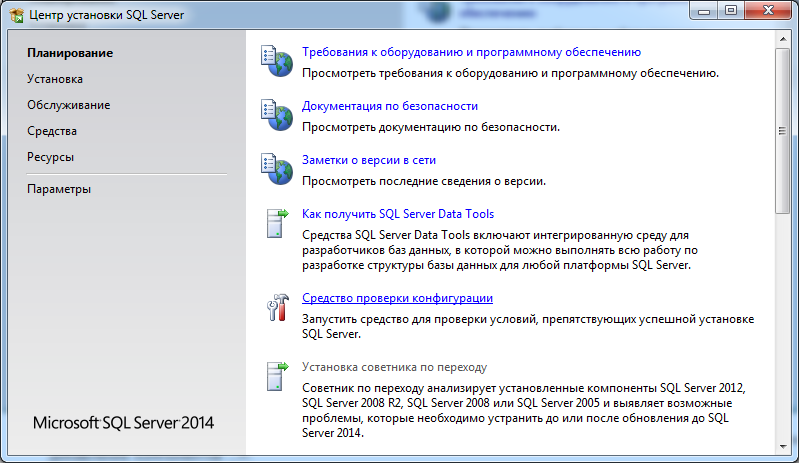The width and height of the screenshot is (799, 463).
Task: Follow the Заметки о версии в сети link
Action: [368, 160]
